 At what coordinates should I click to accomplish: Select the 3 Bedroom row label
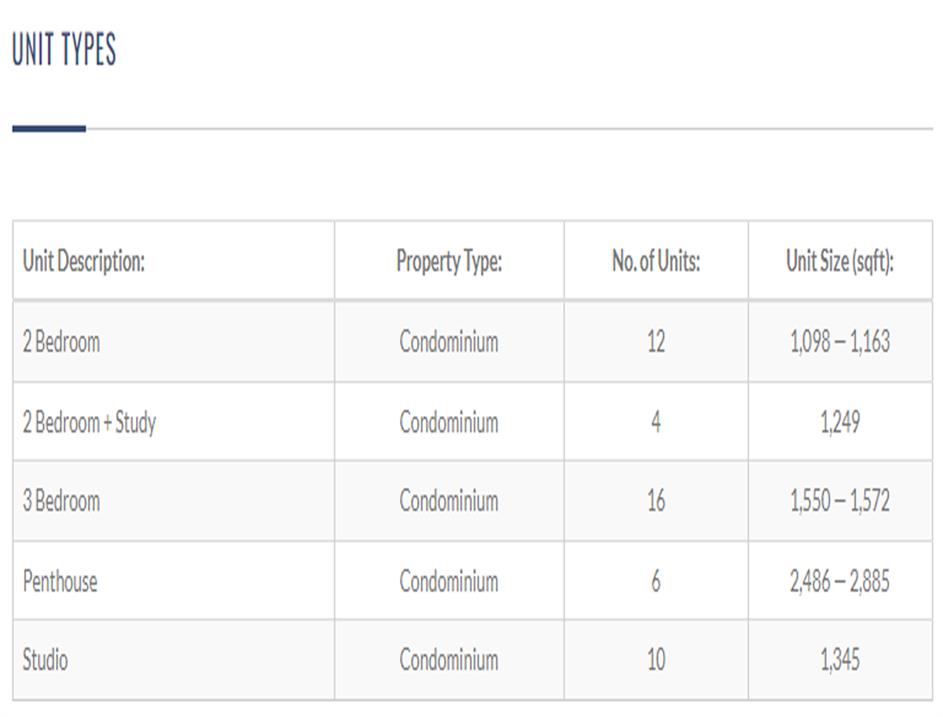click(62, 501)
